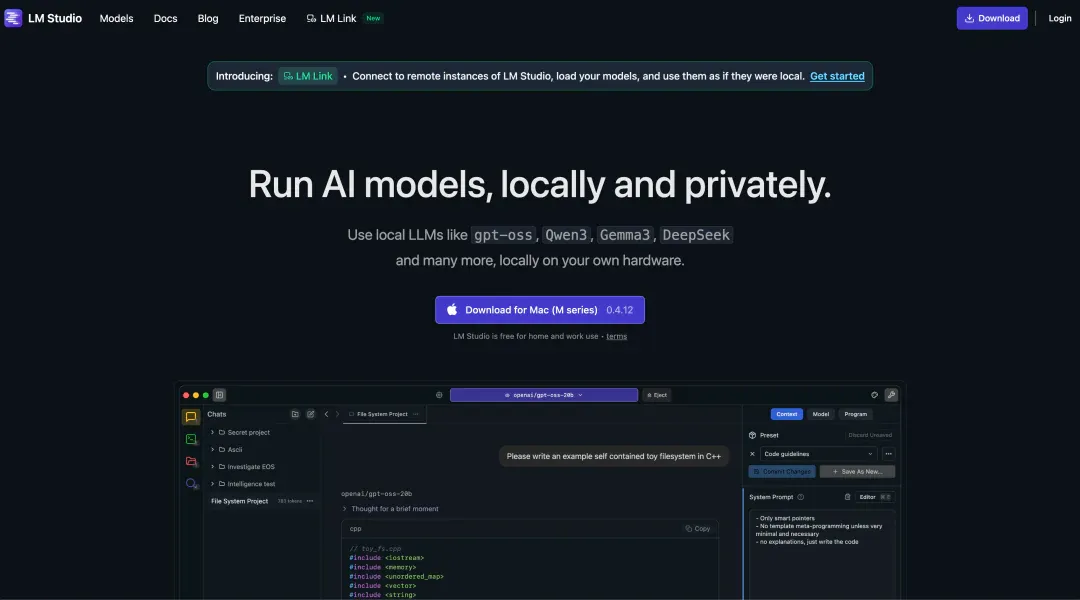This screenshot has width=1080, height=600.
Task: Open preset more options ellipsis
Action: [889, 454]
